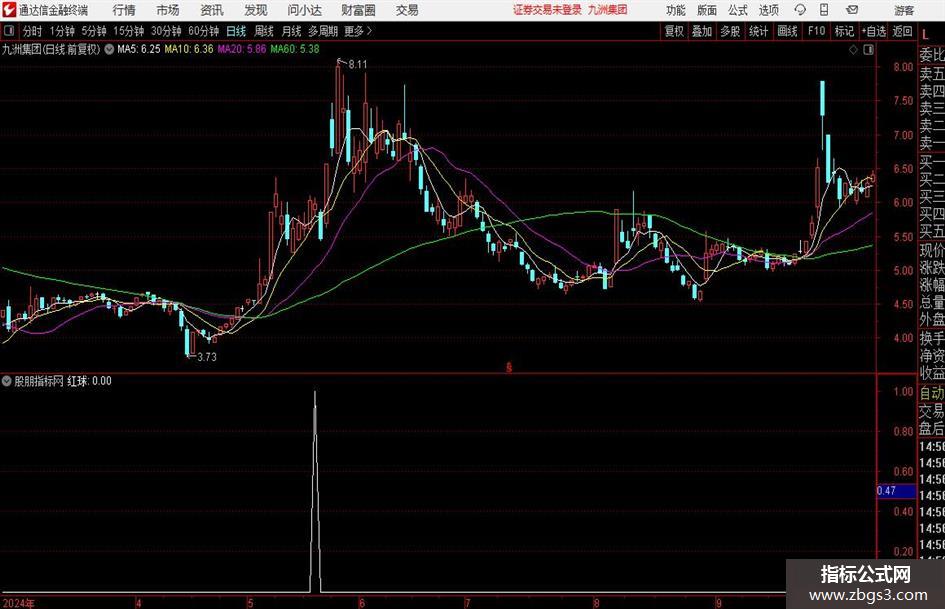Click the L label at the right panel top
Image resolution: width=945 pixels, height=609 pixels.
click(926, 36)
